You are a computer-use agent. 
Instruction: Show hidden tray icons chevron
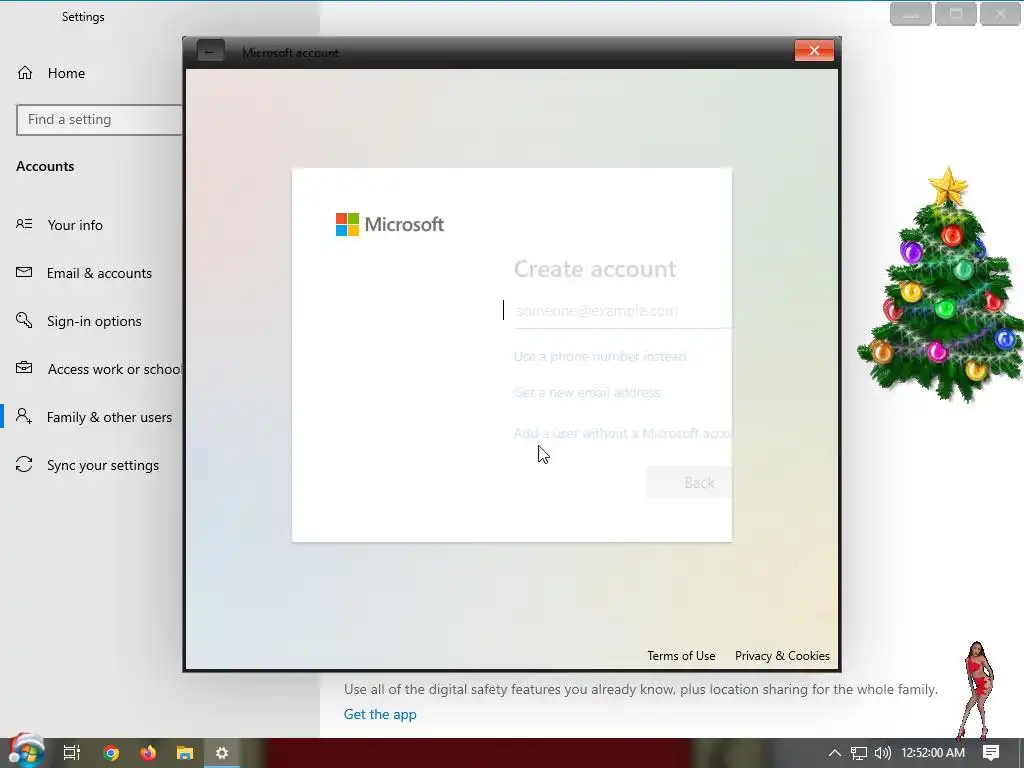[835, 753]
